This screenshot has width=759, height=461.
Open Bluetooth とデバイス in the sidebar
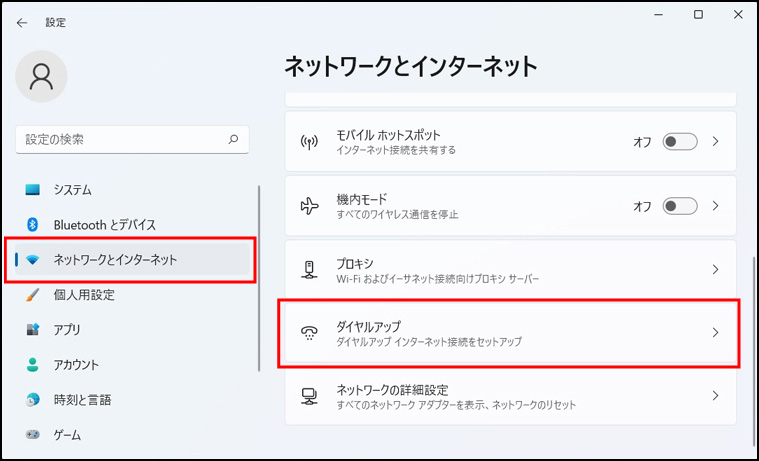click(104, 225)
